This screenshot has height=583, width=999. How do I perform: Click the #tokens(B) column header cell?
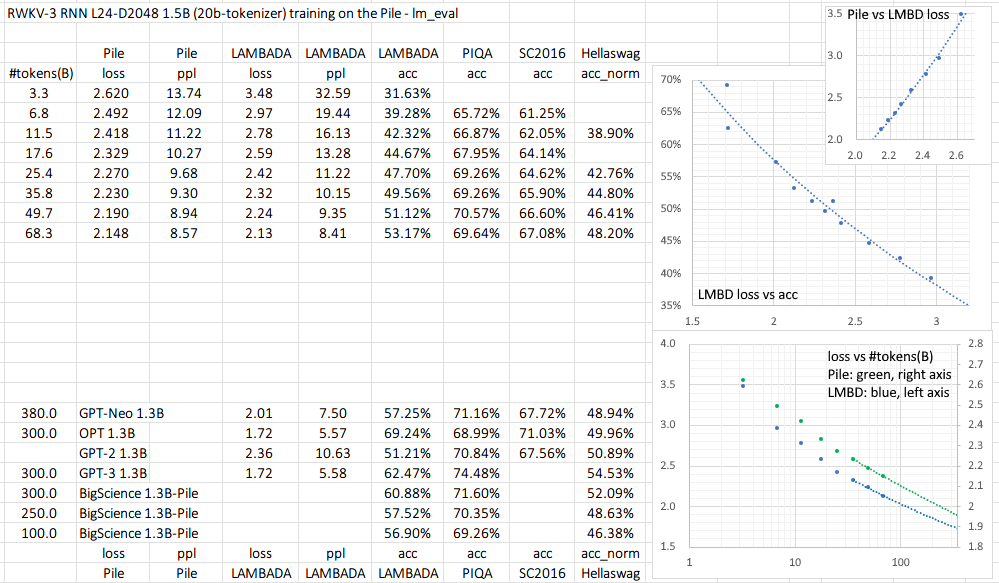pyautogui.click(x=39, y=73)
